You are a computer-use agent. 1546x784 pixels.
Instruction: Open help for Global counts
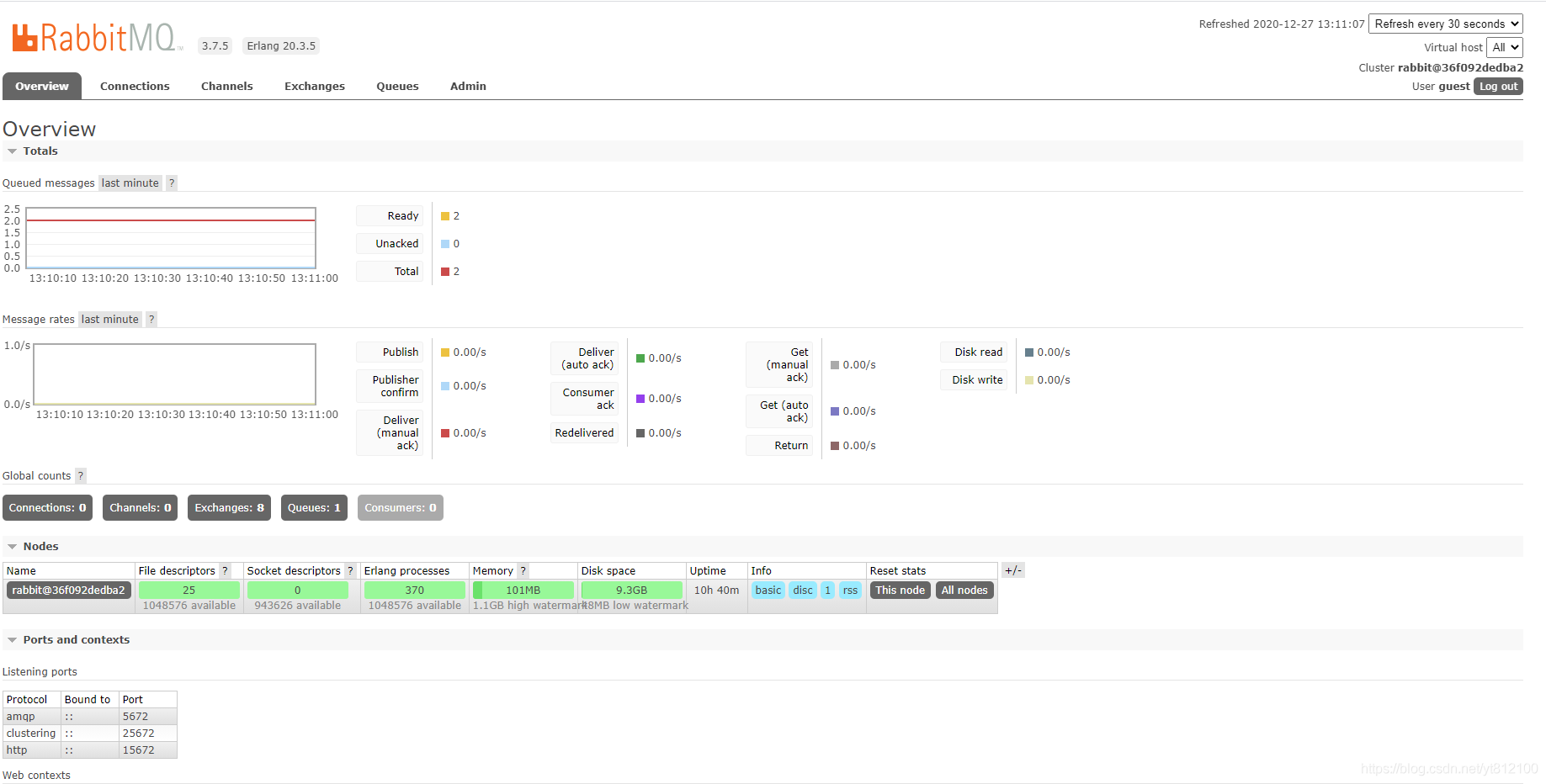click(81, 475)
